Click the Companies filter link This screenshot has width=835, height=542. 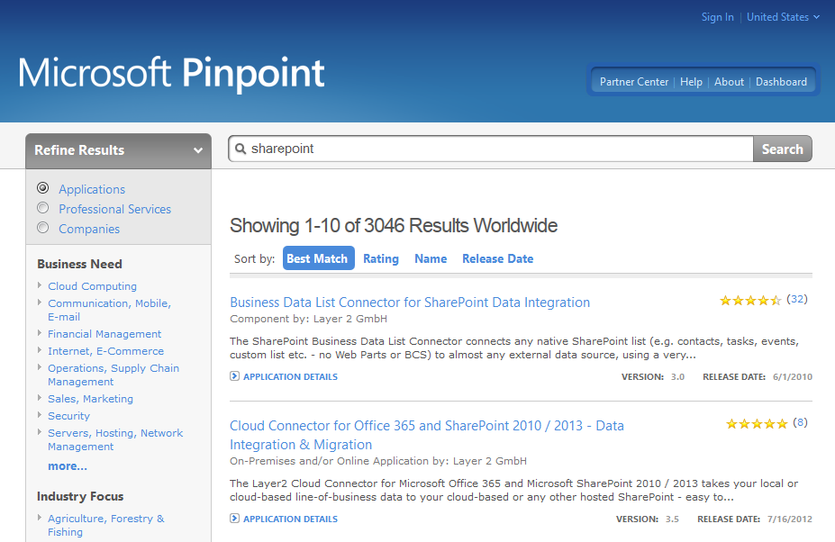coord(89,229)
